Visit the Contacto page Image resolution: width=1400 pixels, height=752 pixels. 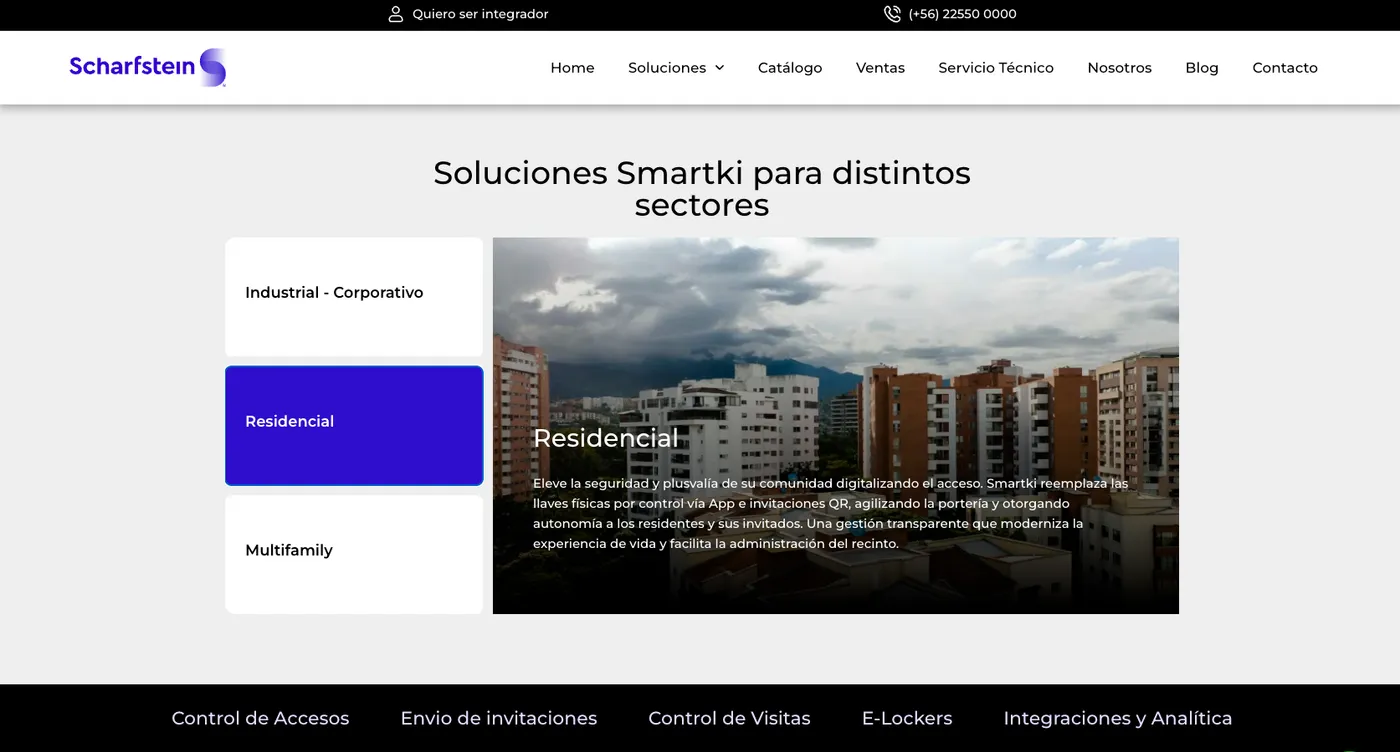1285,68
